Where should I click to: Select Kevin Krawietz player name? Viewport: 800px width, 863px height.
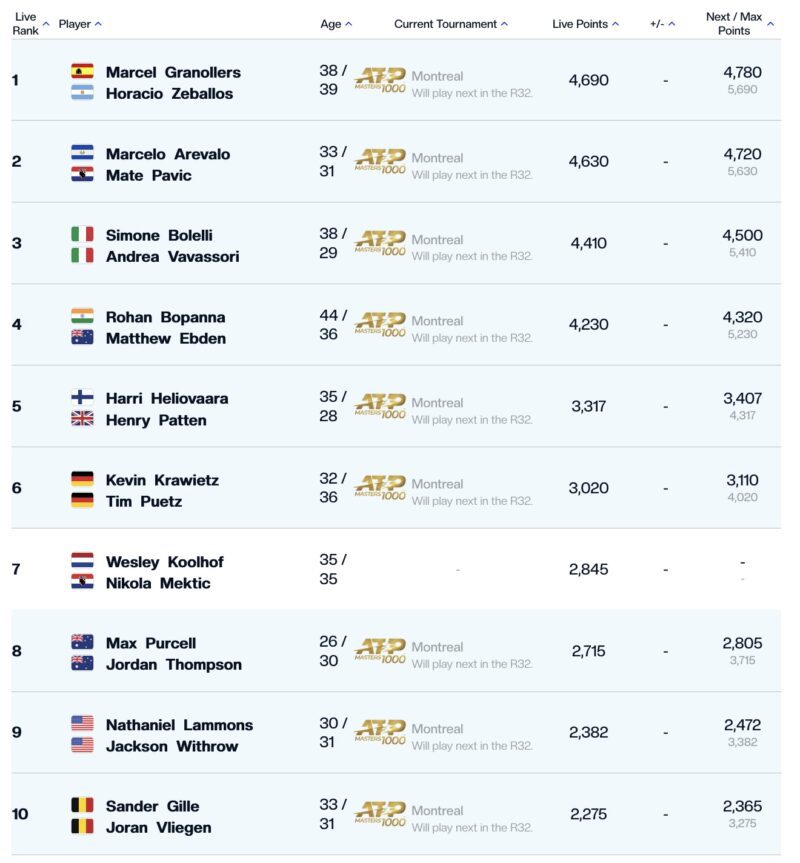162,480
